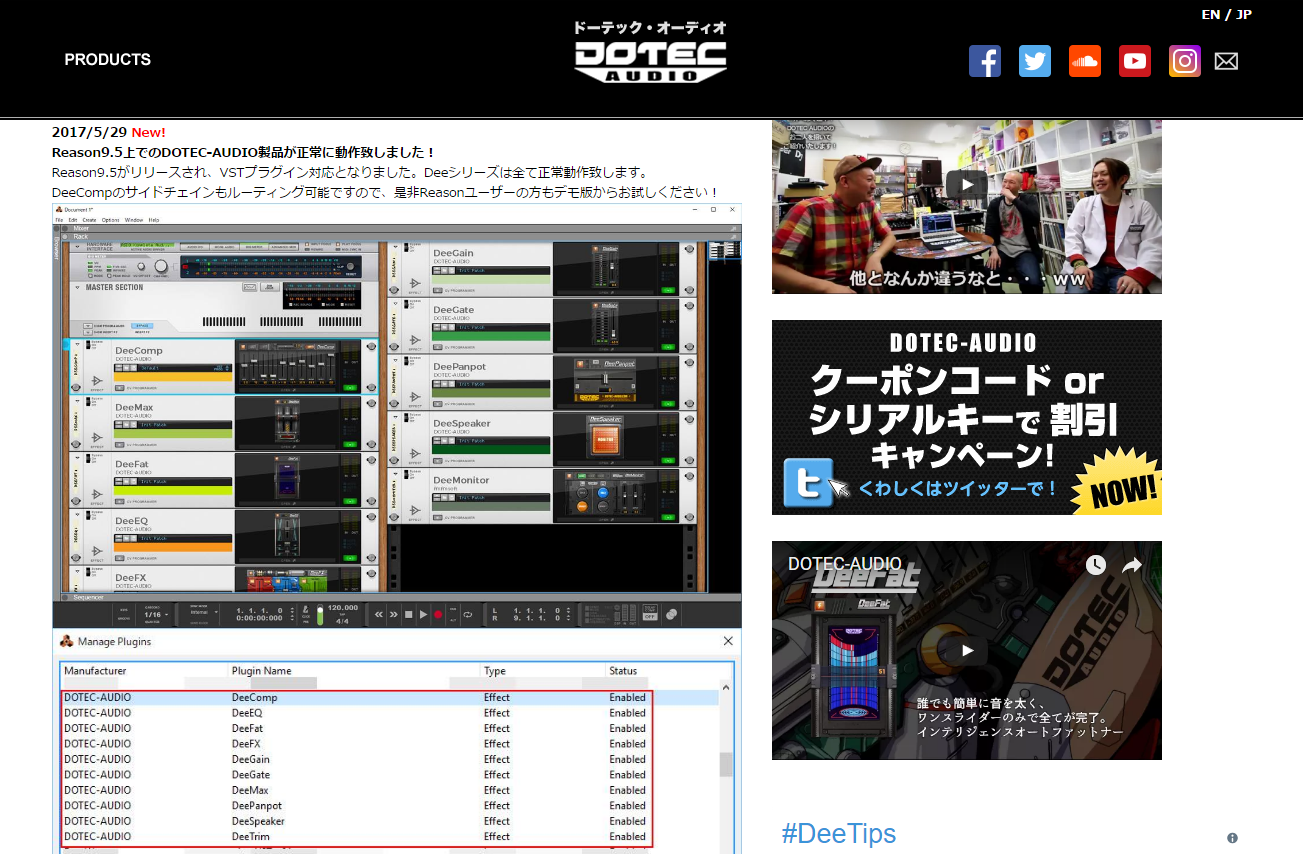Open the Window menu in the Reason window
Image resolution: width=1303 pixels, height=854 pixels.
(x=133, y=219)
